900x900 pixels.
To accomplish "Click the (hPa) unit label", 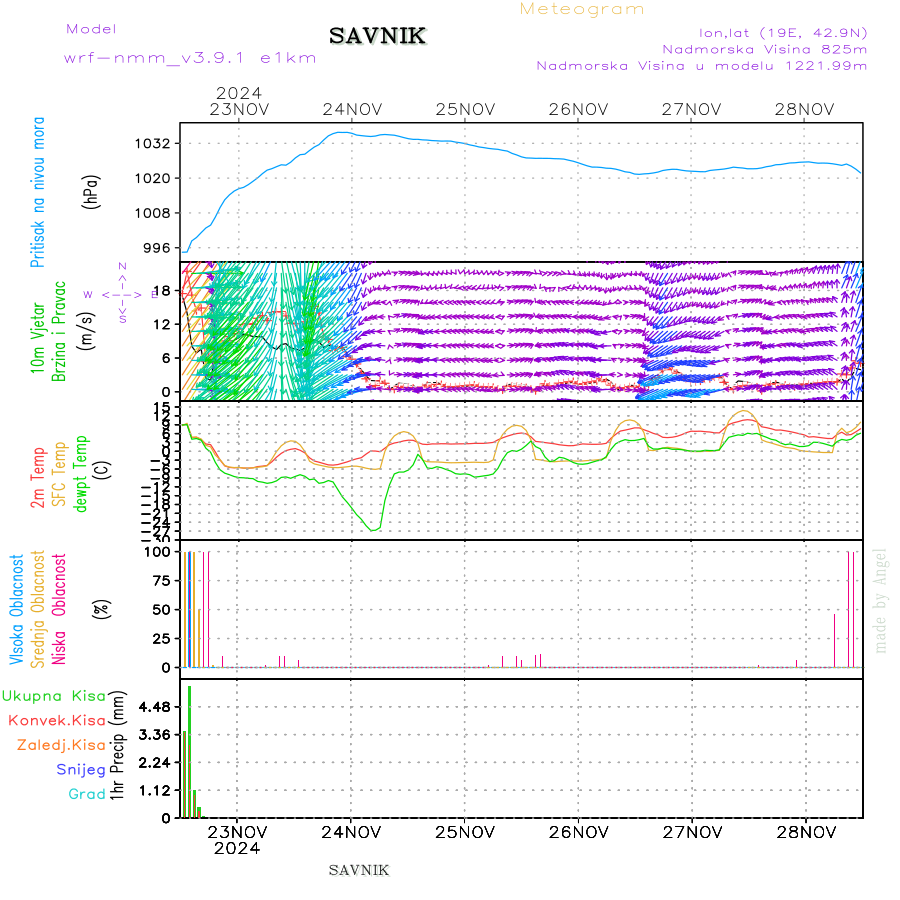I will pos(91,192).
